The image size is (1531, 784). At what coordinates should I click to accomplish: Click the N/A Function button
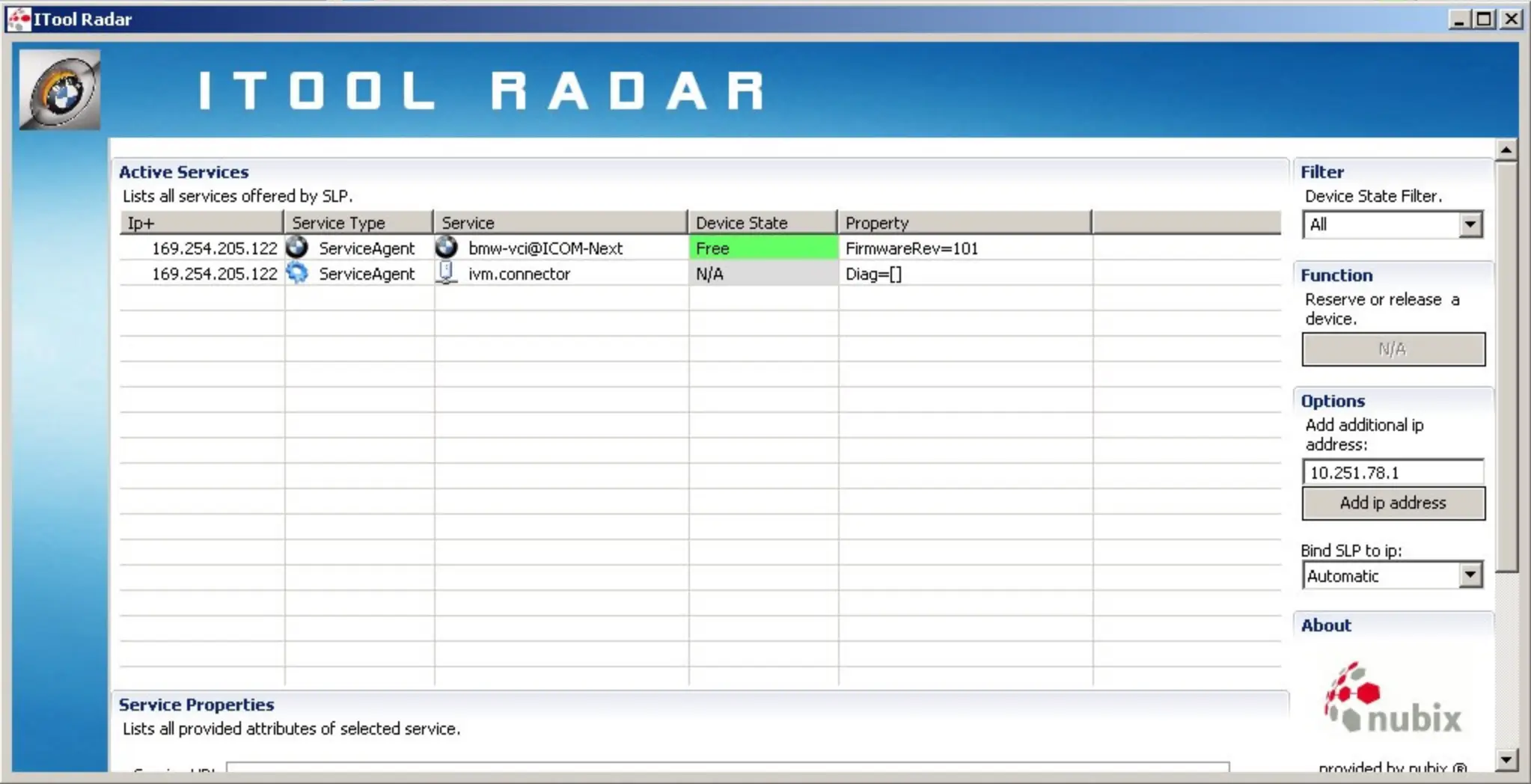tap(1393, 349)
